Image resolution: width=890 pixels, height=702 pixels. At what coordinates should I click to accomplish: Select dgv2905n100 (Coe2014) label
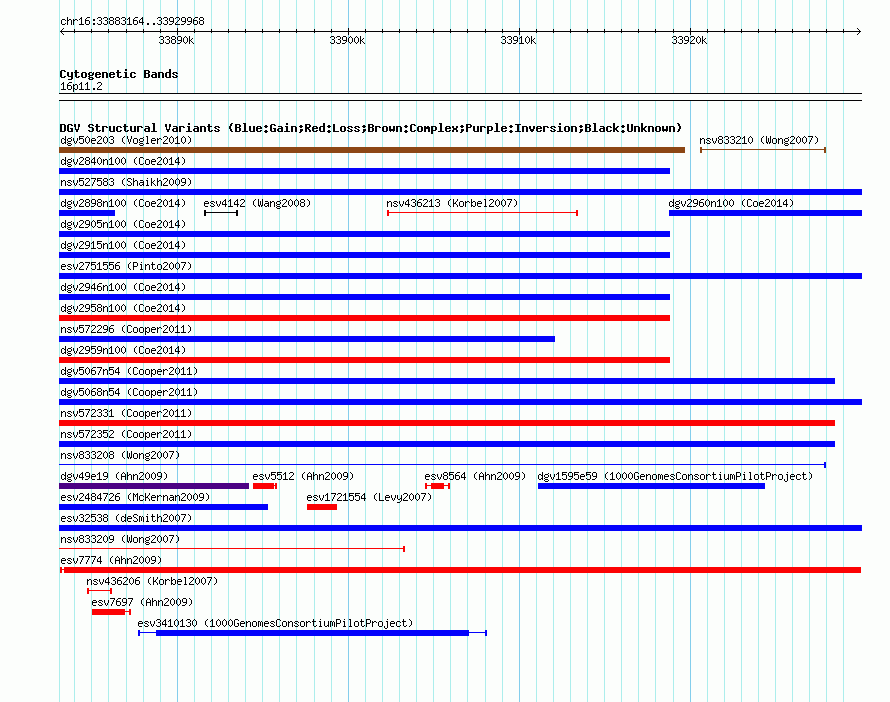(123, 224)
